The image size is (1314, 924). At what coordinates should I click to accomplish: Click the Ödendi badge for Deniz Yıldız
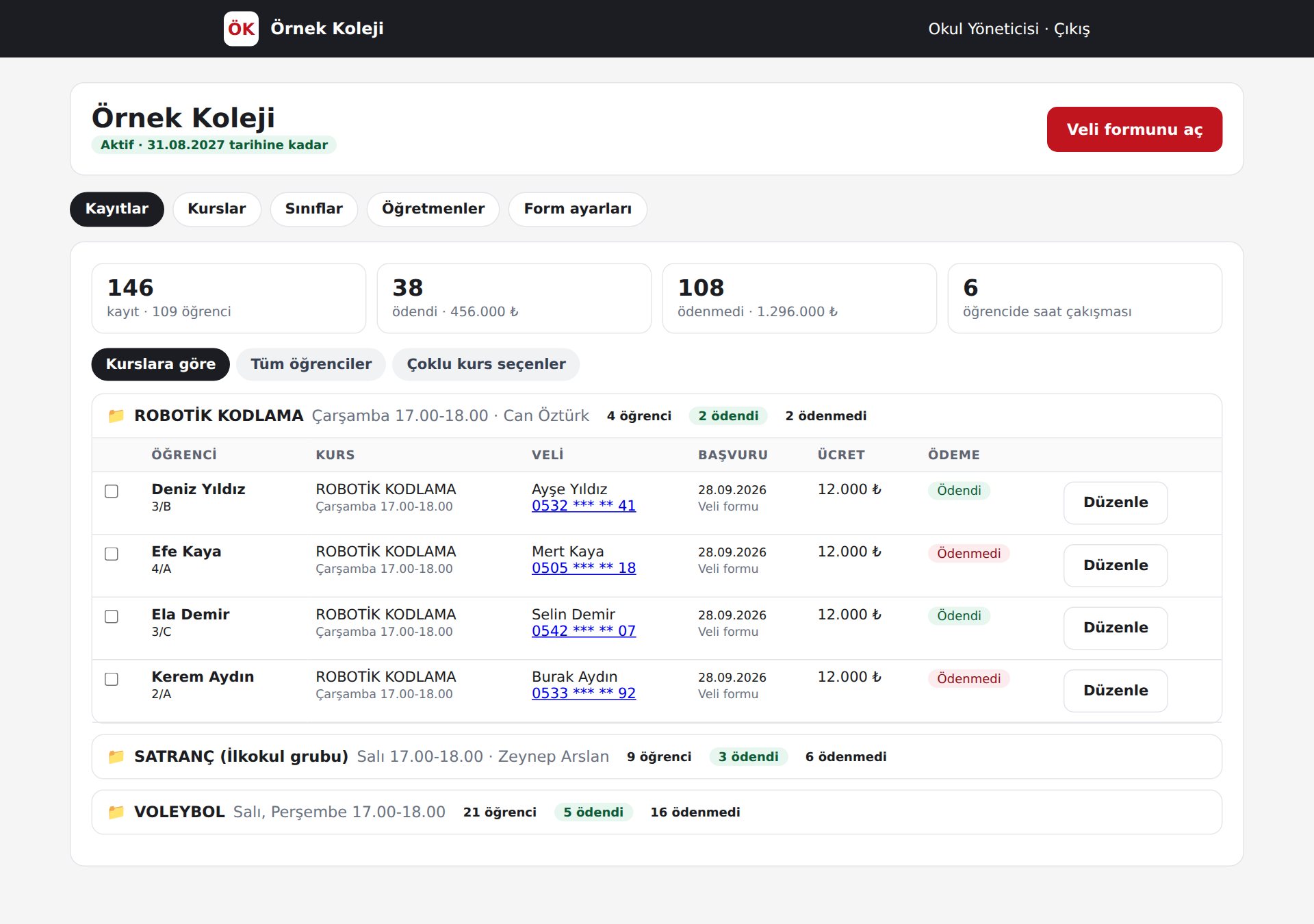pyautogui.click(x=959, y=491)
